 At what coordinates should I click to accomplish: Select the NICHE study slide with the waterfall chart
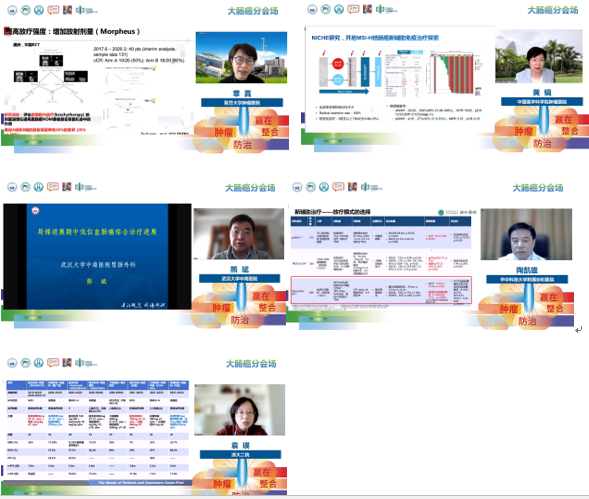[x=399, y=79]
